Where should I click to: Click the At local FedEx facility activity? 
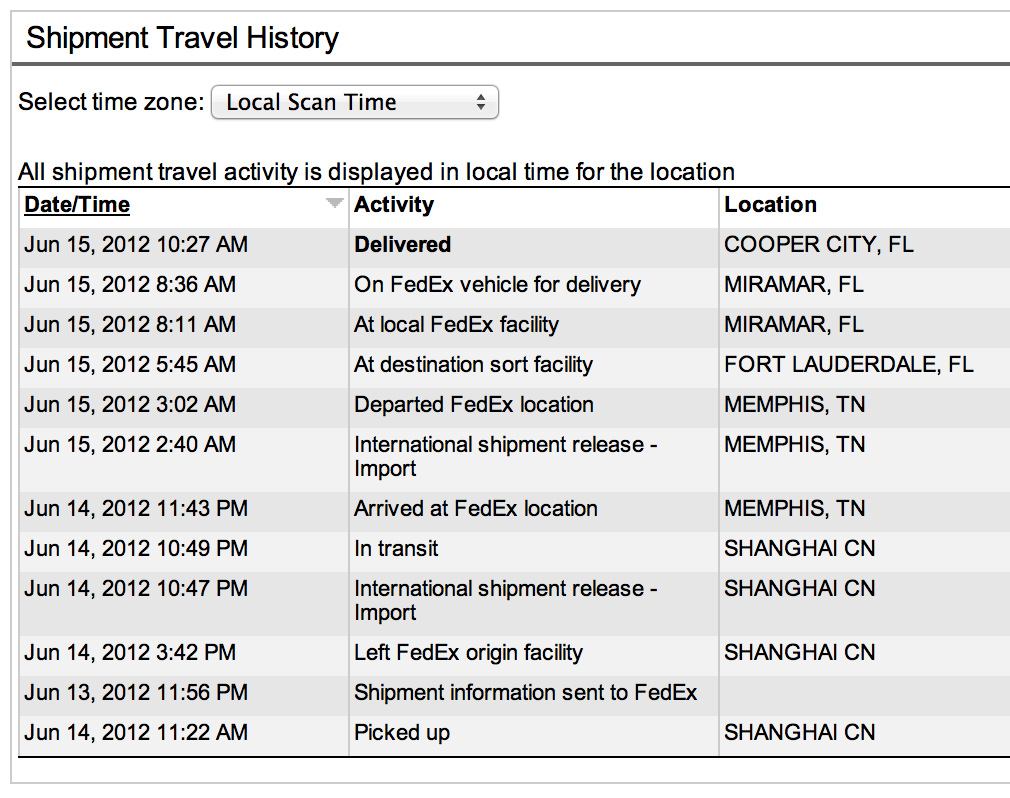click(x=456, y=325)
